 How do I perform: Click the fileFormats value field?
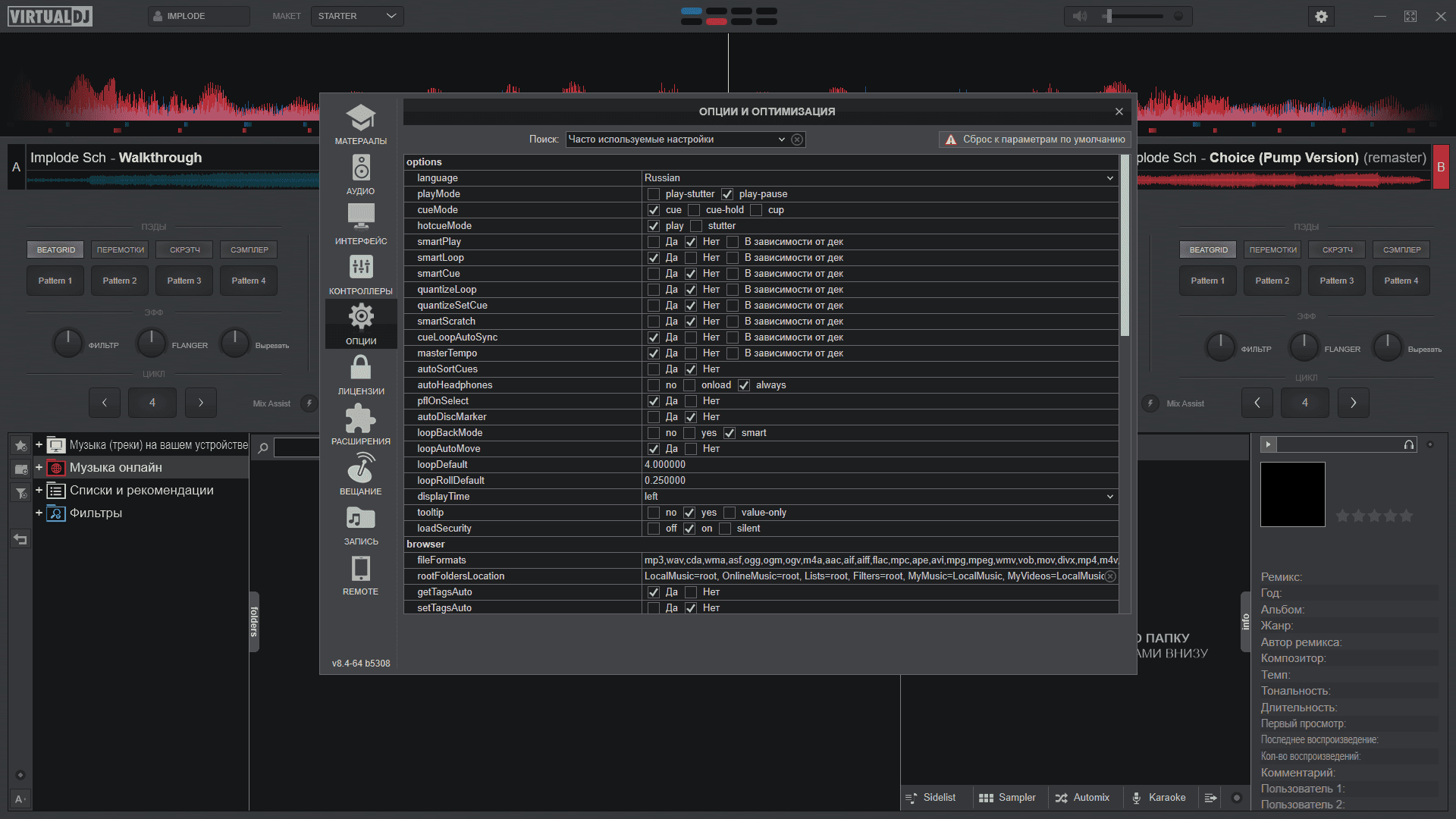880,560
